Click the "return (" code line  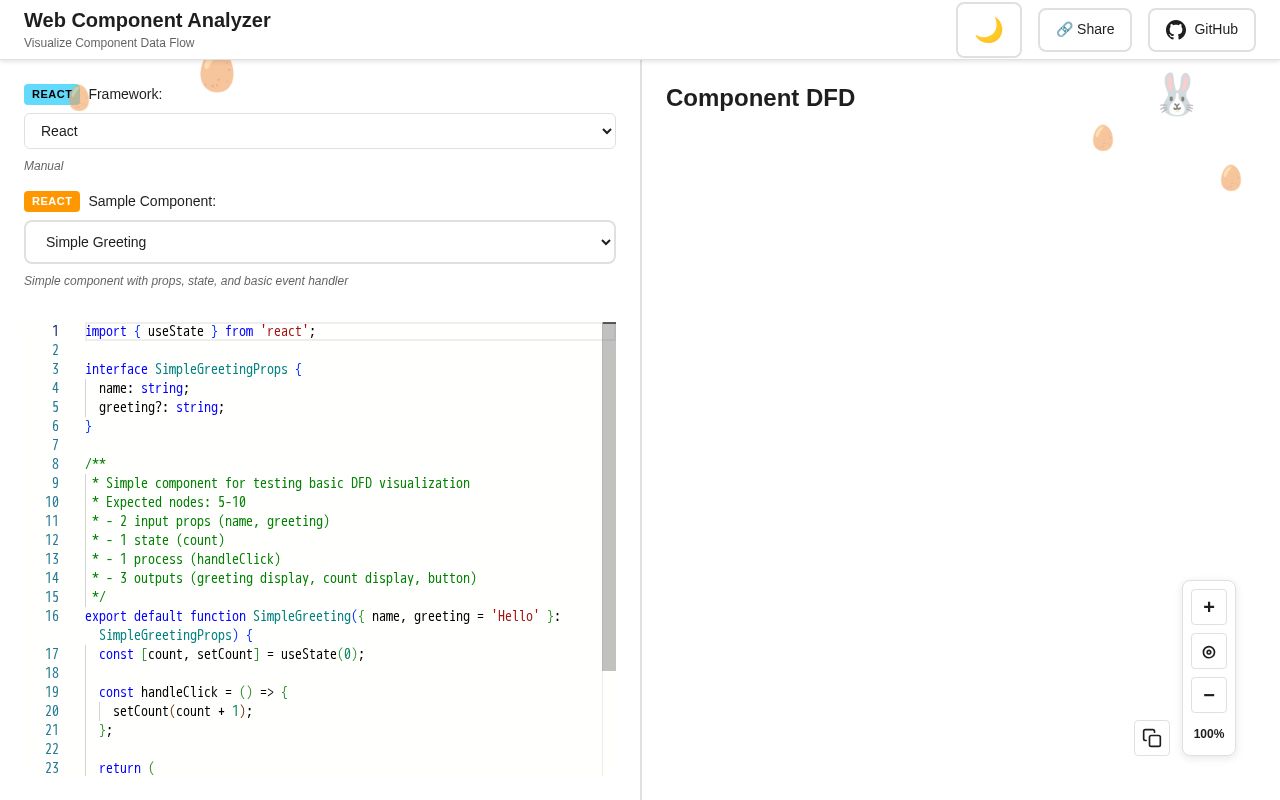(x=127, y=768)
